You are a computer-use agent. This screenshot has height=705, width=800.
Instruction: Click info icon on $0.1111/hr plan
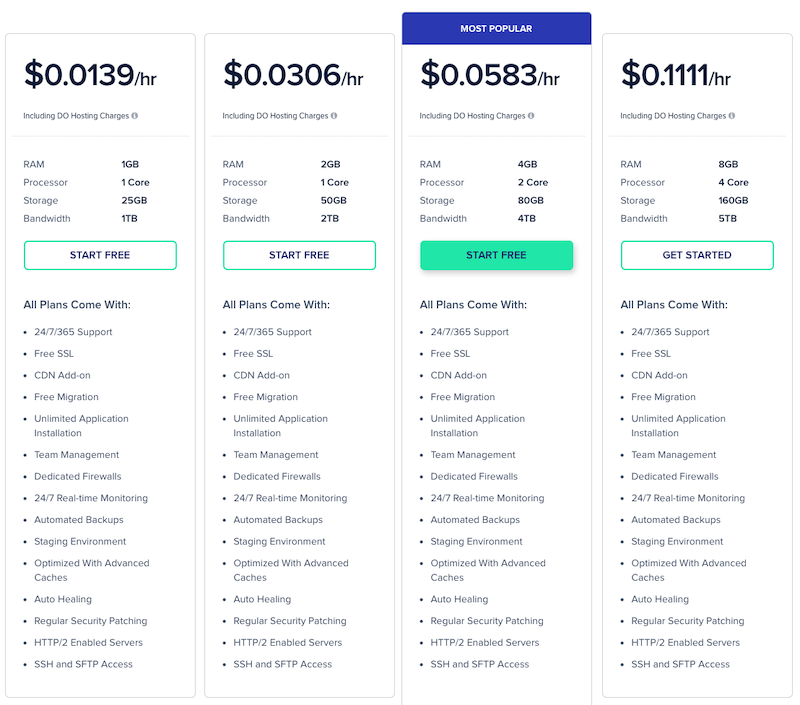click(x=732, y=116)
